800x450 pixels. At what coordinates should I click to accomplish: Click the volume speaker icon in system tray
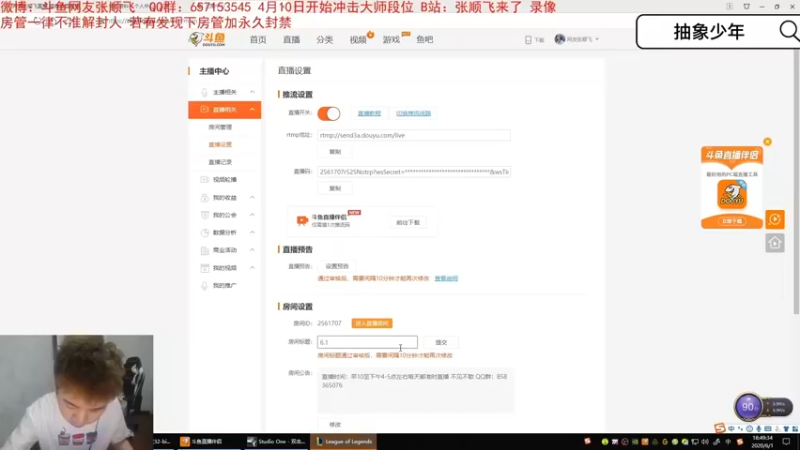(705, 442)
